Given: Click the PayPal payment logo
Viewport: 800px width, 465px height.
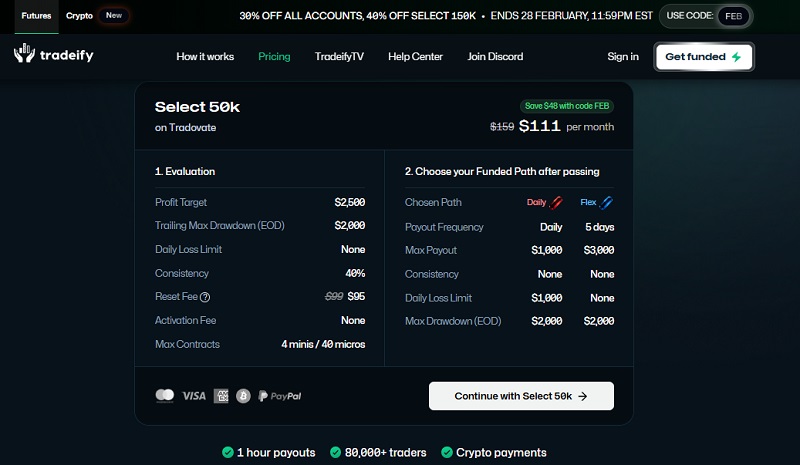Looking at the screenshot, I should pos(280,396).
